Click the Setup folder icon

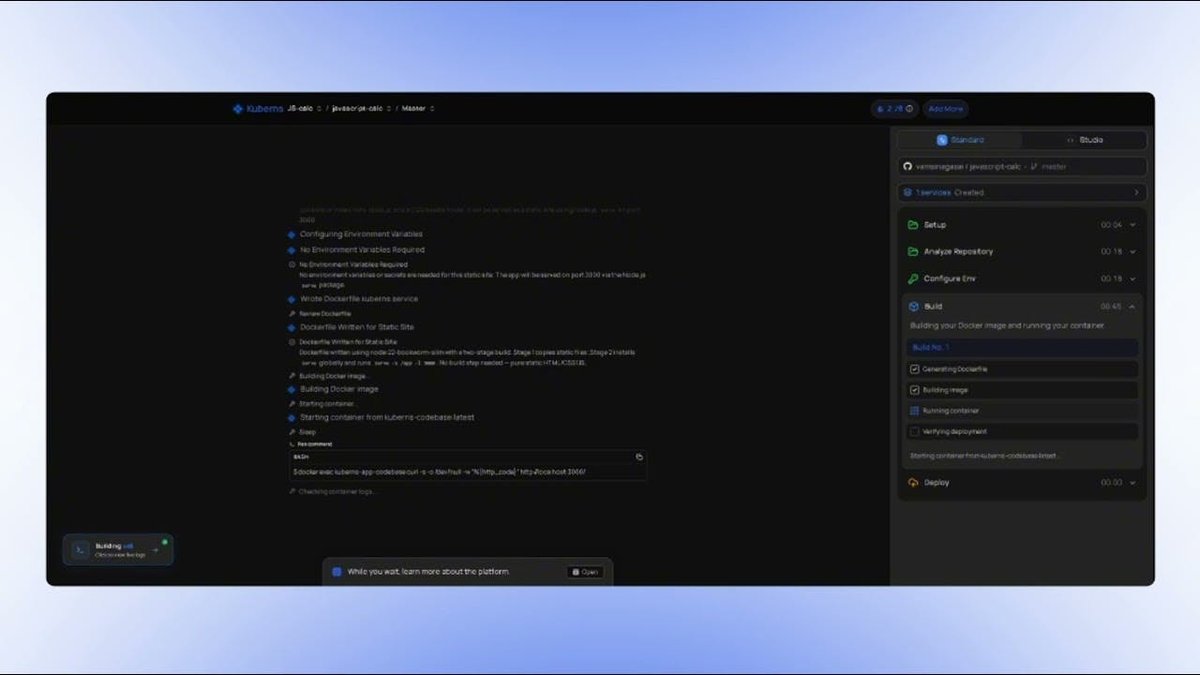point(913,225)
